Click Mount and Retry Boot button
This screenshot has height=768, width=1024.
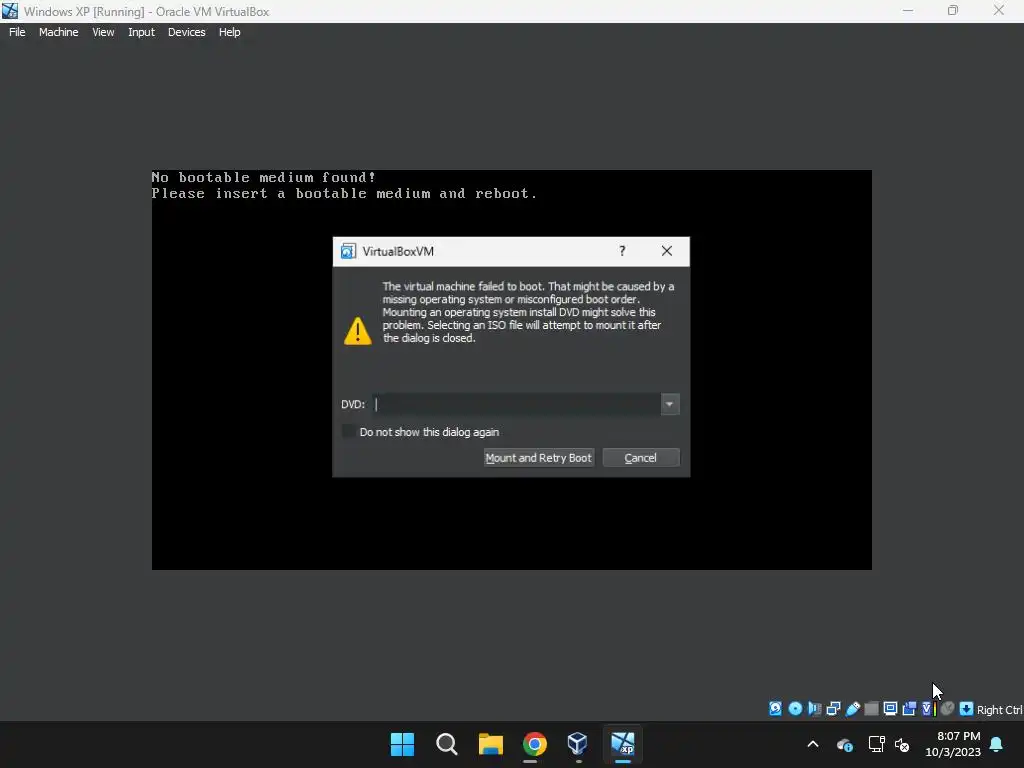click(539, 458)
